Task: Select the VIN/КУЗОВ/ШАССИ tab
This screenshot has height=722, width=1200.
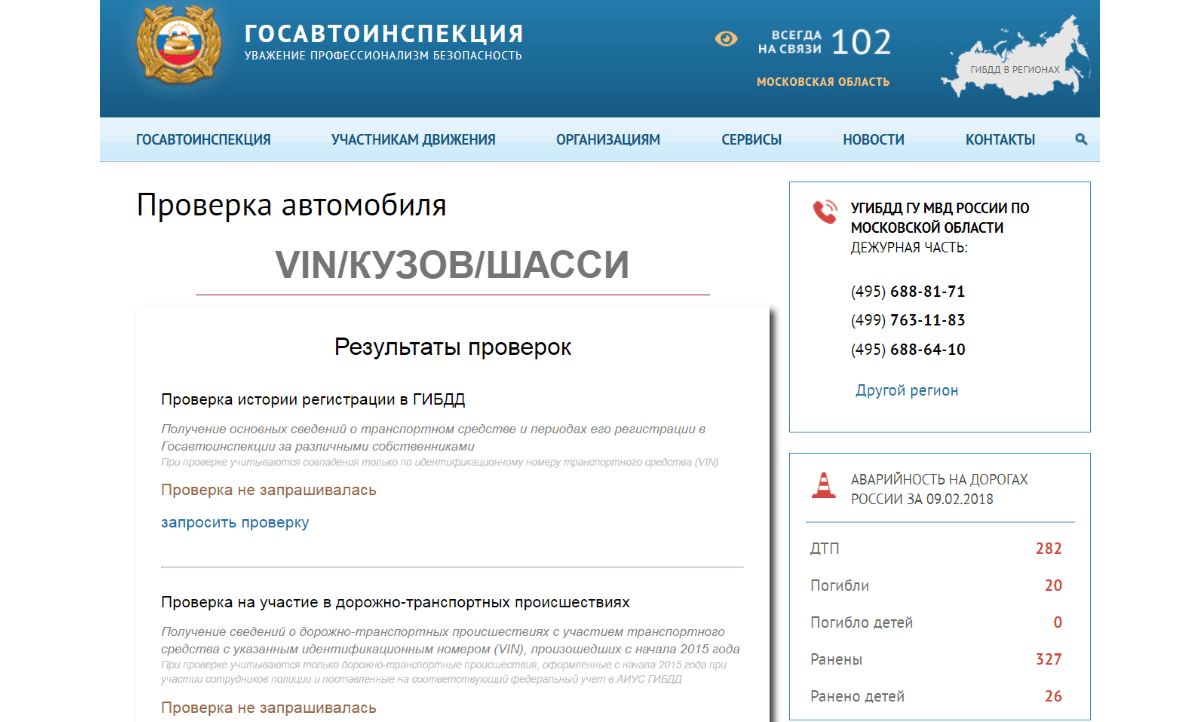Action: 452,264
